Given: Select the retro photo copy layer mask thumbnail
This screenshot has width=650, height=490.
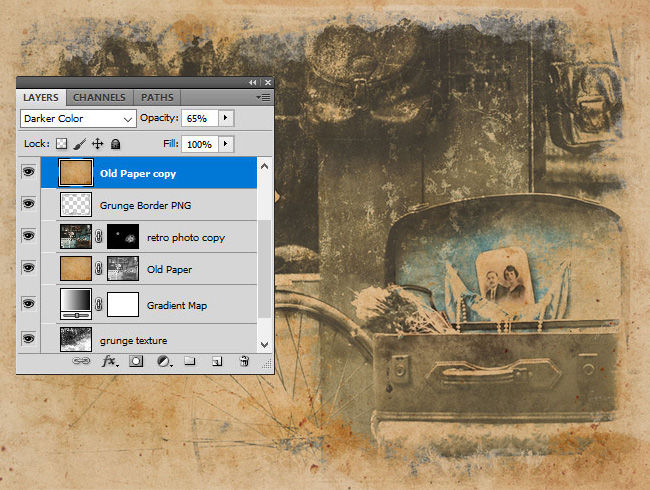Looking at the screenshot, I should pos(123,237).
